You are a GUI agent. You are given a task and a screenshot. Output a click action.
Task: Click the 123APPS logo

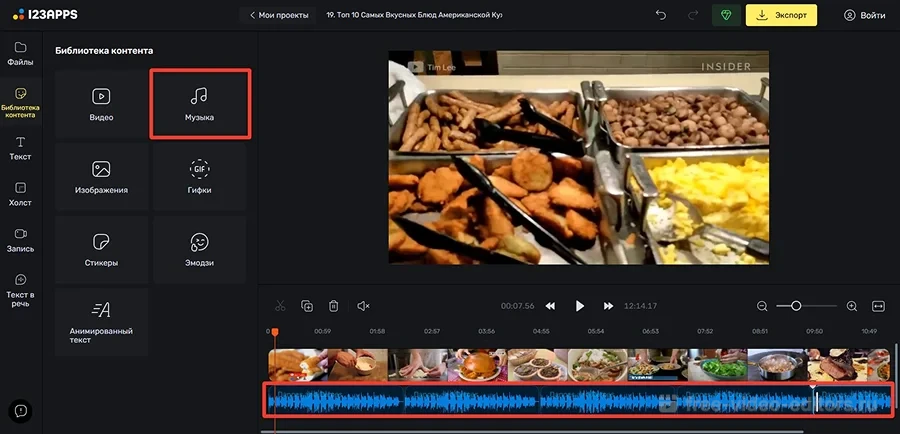45,14
